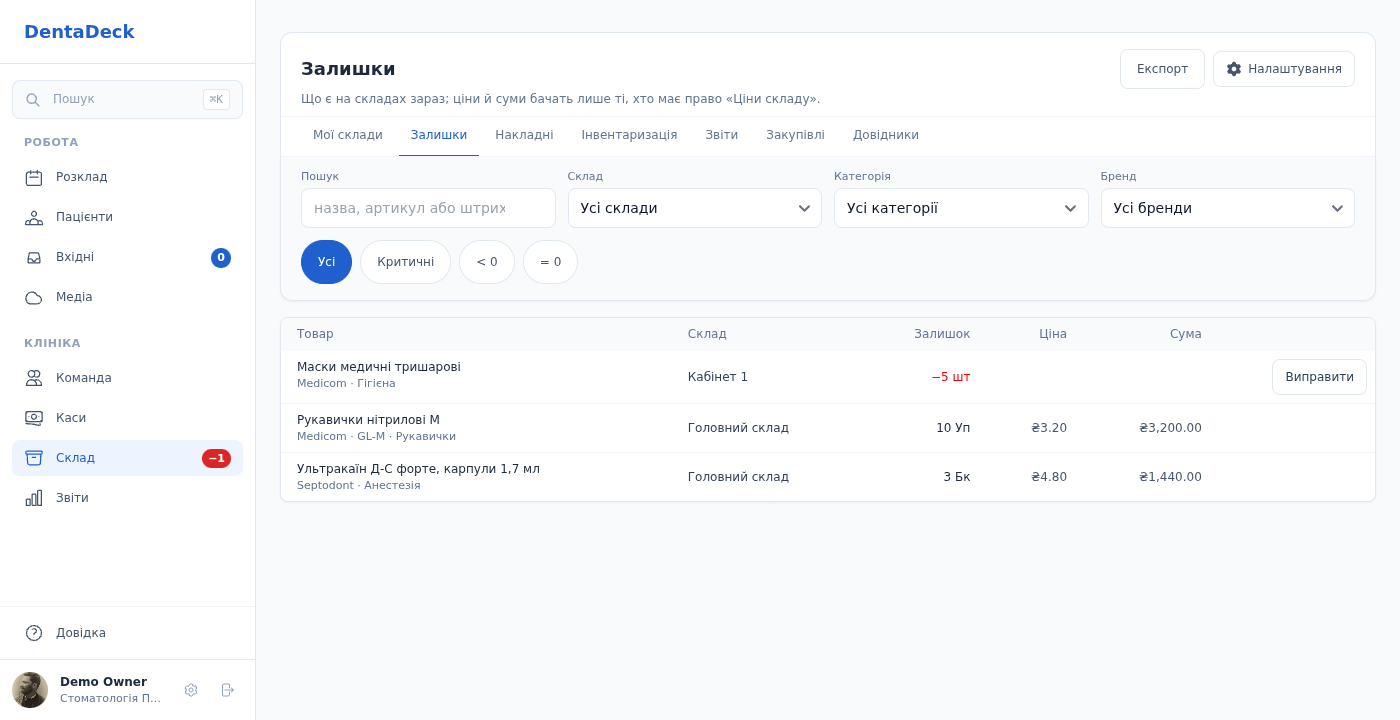Click the ⌘K shortcut hint in search
Image resolution: width=1400 pixels, height=720 pixels.
pyautogui.click(x=216, y=100)
